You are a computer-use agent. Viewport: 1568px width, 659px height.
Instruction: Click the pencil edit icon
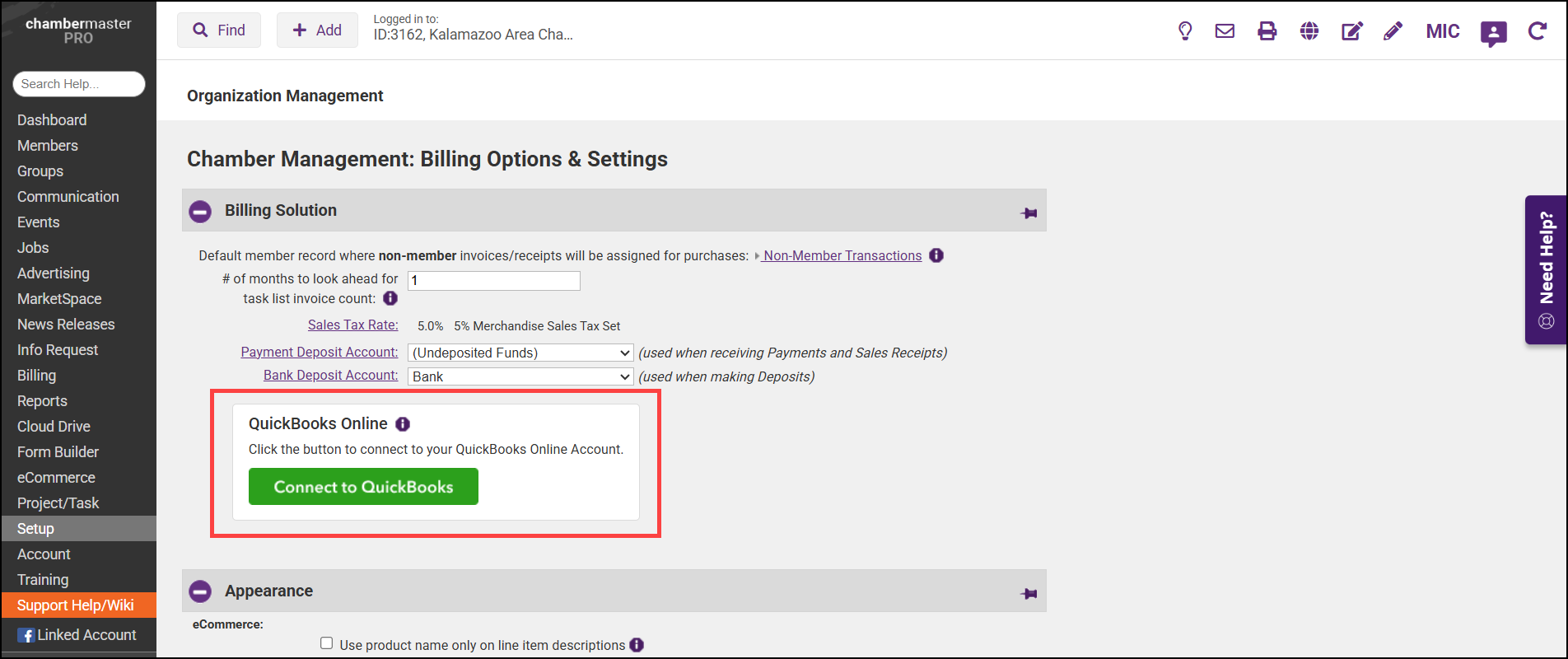[1393, 31]
